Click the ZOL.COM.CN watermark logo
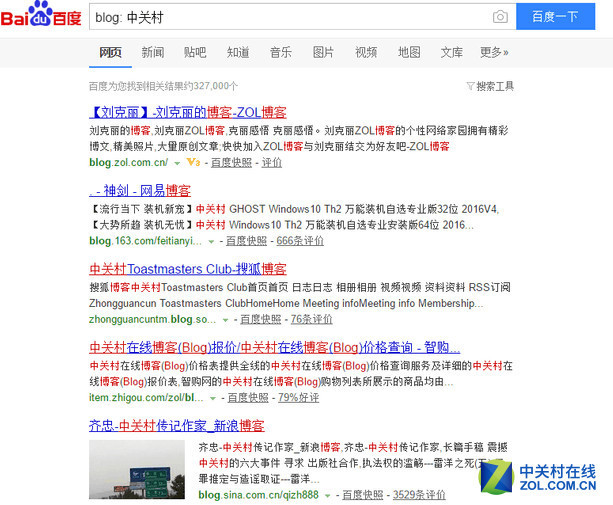Screen dimensions: 613x505 point(538,477)
